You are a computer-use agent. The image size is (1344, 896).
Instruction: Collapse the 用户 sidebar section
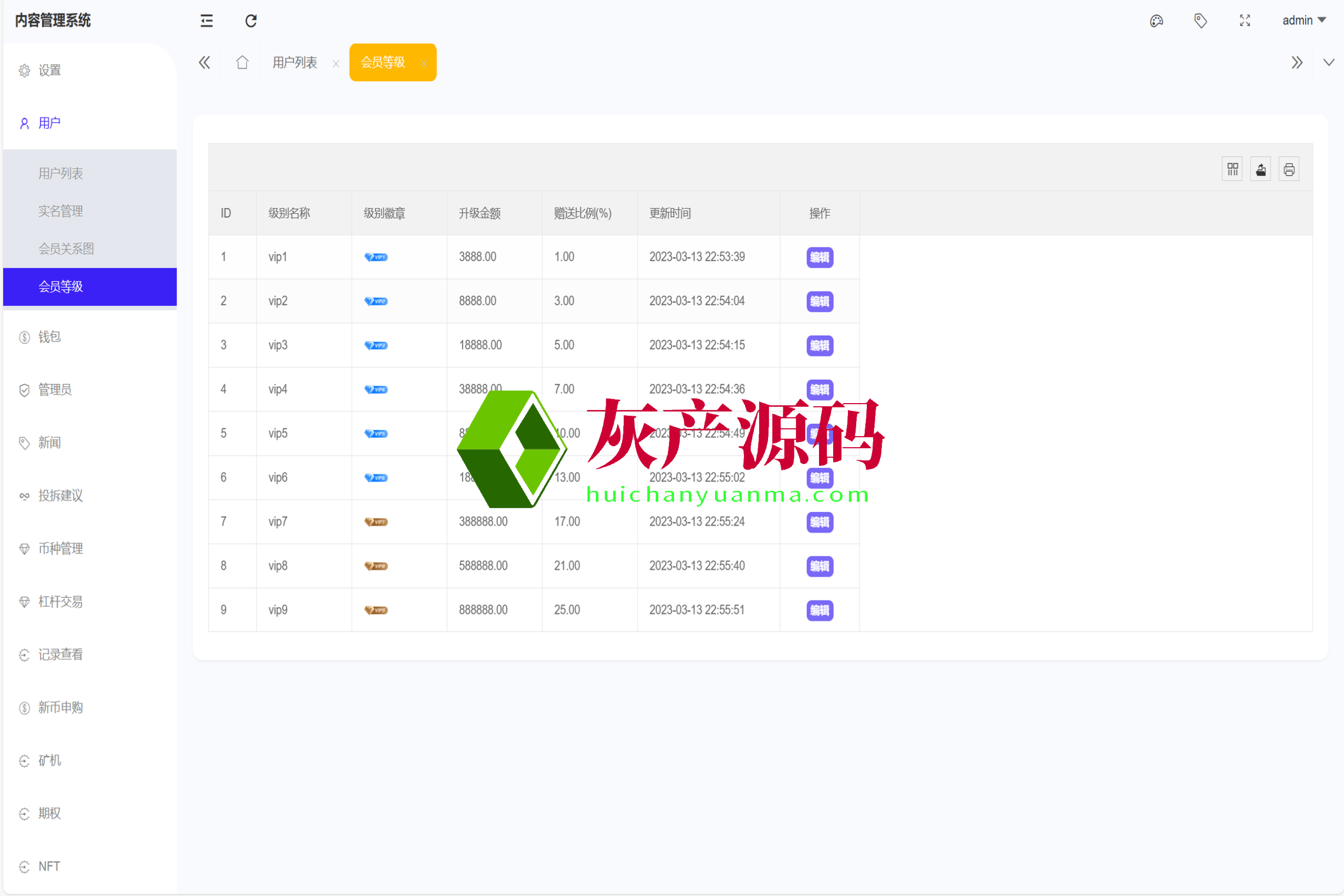[x=50, y=123]
